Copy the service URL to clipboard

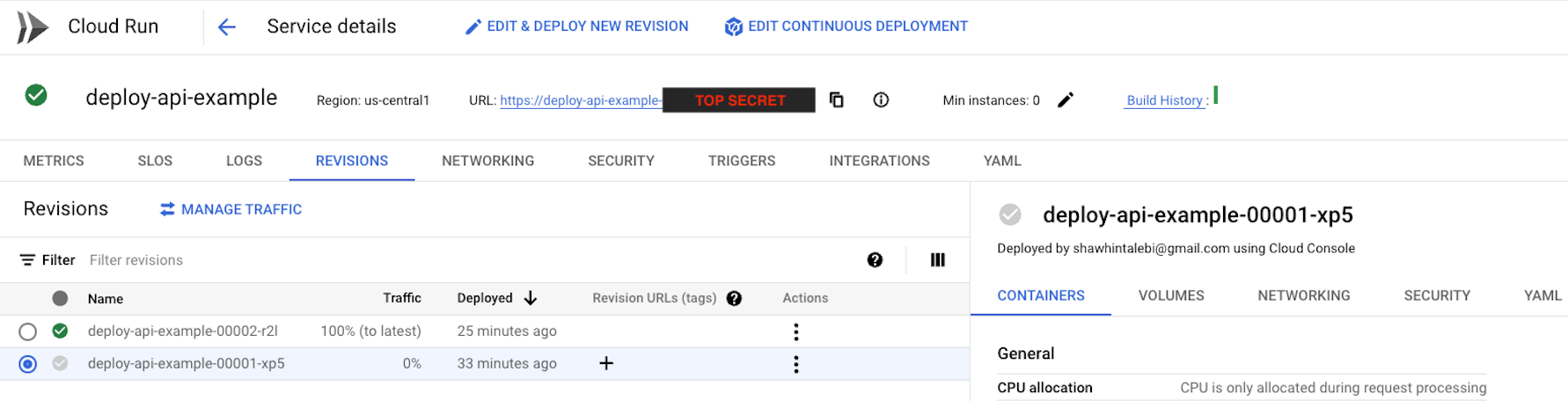837,100
